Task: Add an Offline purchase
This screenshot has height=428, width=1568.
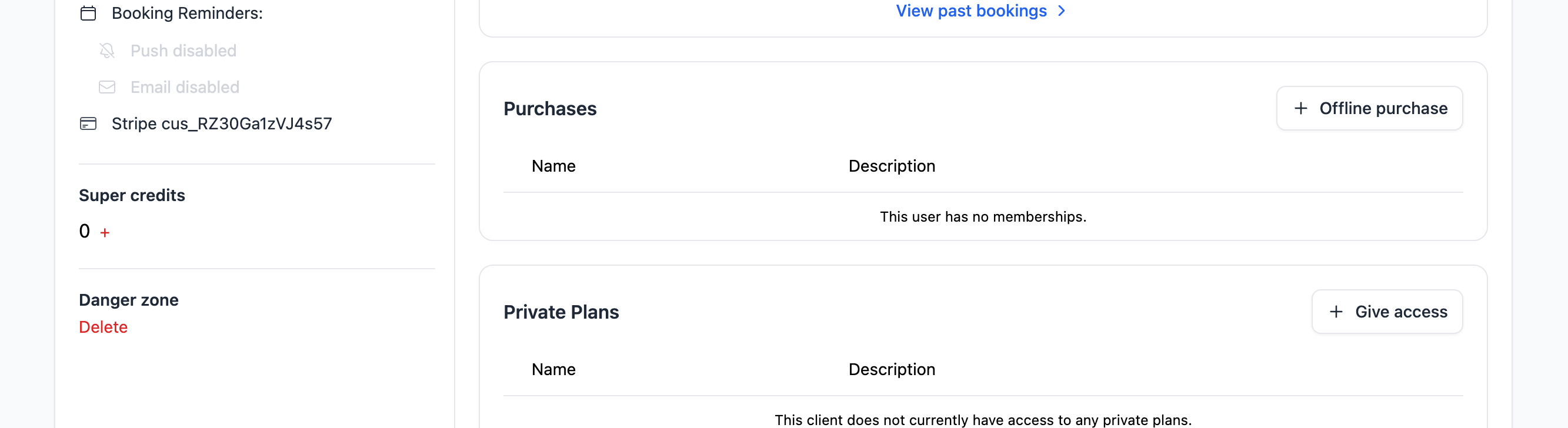Action: 1370,108
